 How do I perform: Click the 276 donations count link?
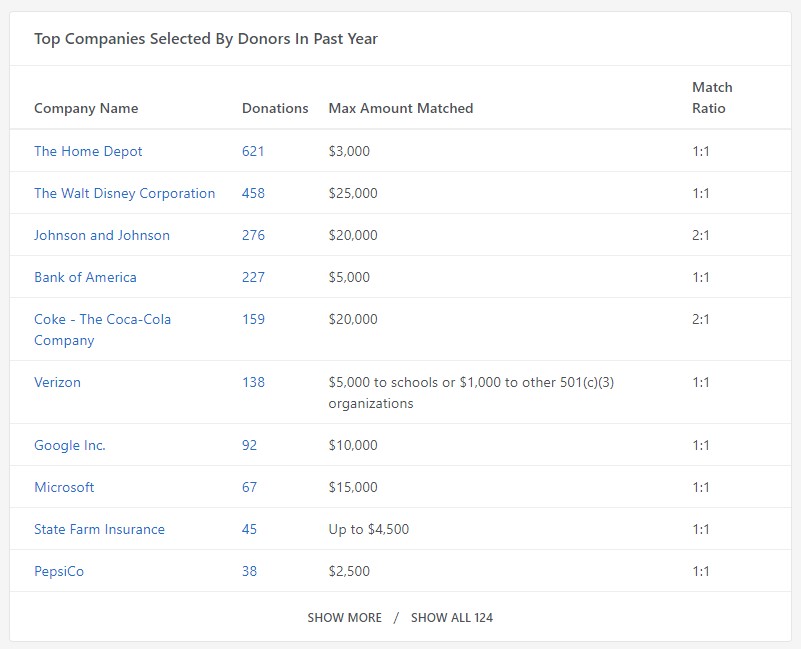click(x=253, y=235)
